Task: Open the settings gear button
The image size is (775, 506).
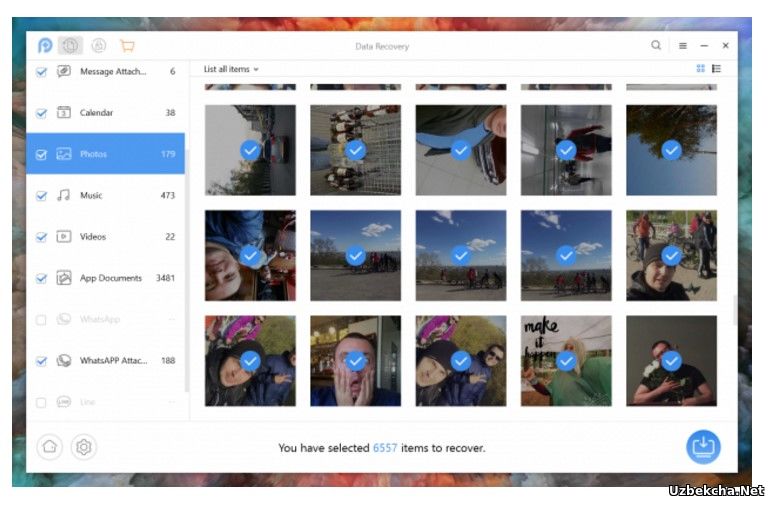Action: click(84, 447)
